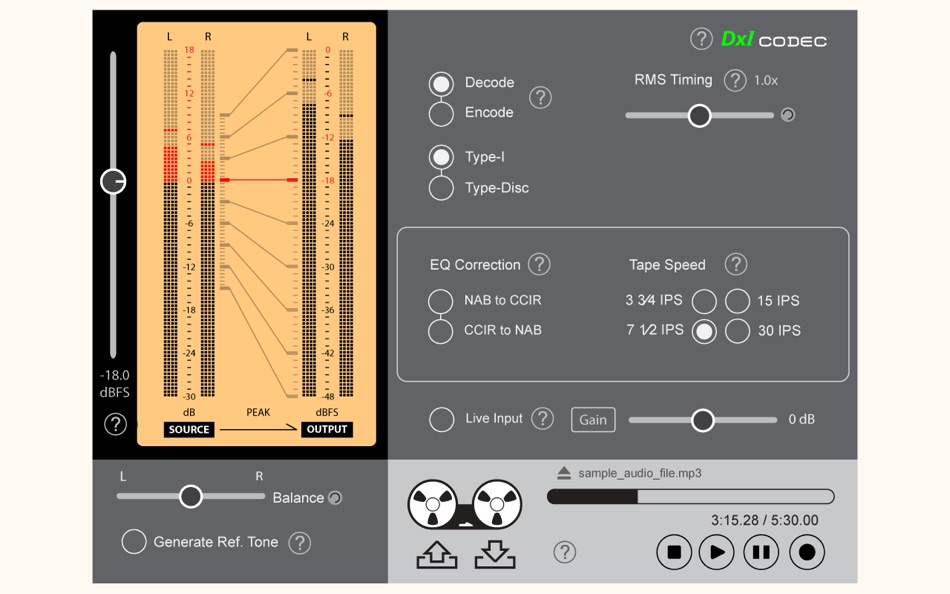Select the Encode mode radio button
The width and height of the screenshot is (950, 594).
coord(441,113)
